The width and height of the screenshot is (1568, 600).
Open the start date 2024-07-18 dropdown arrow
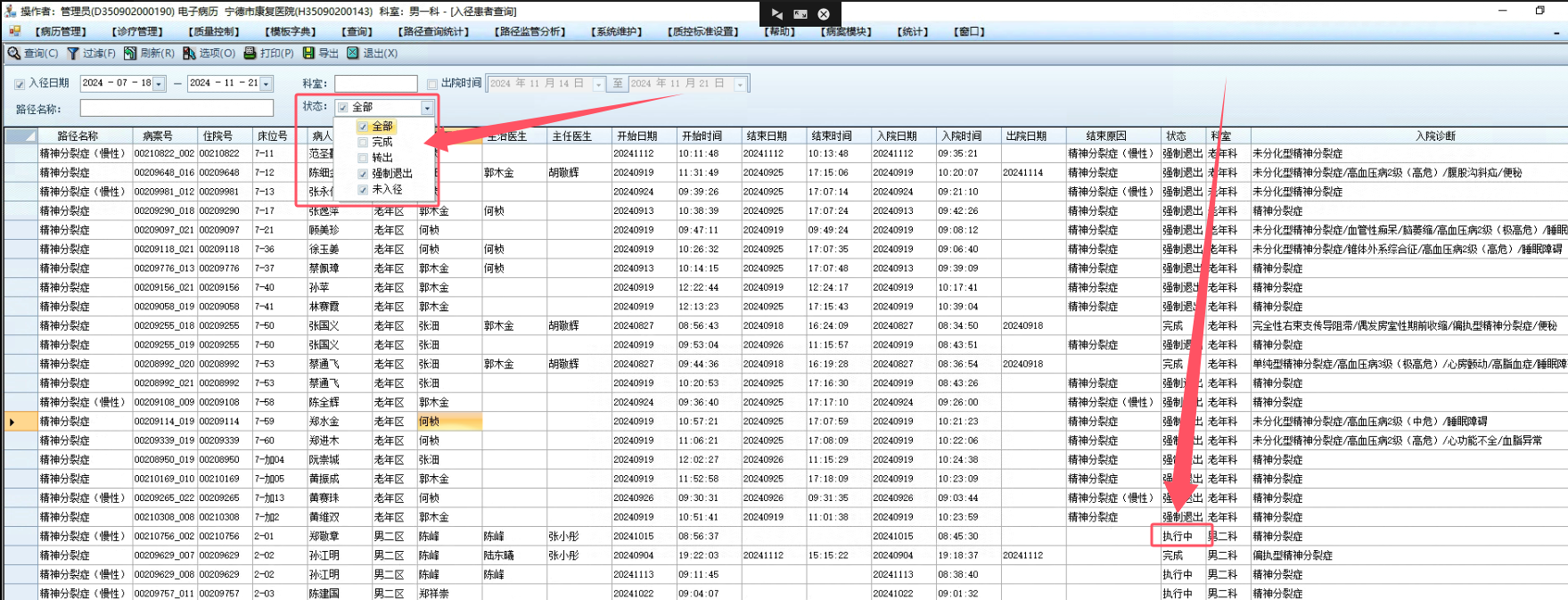point(159,84)
